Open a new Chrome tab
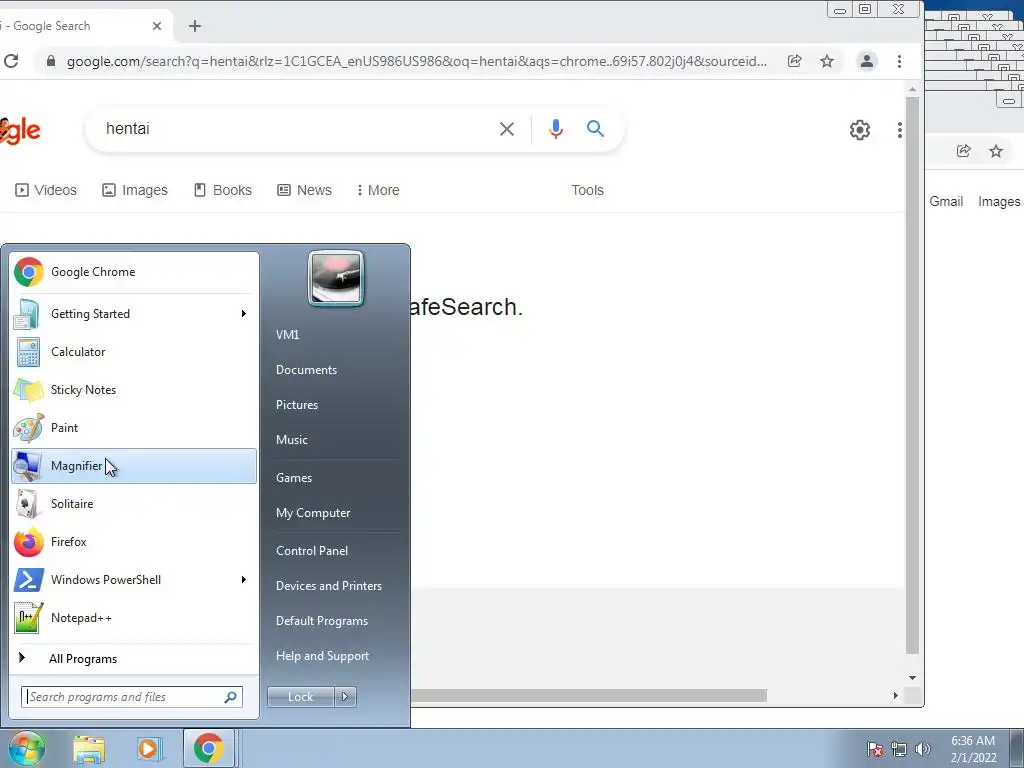 [x=195, y=26]
